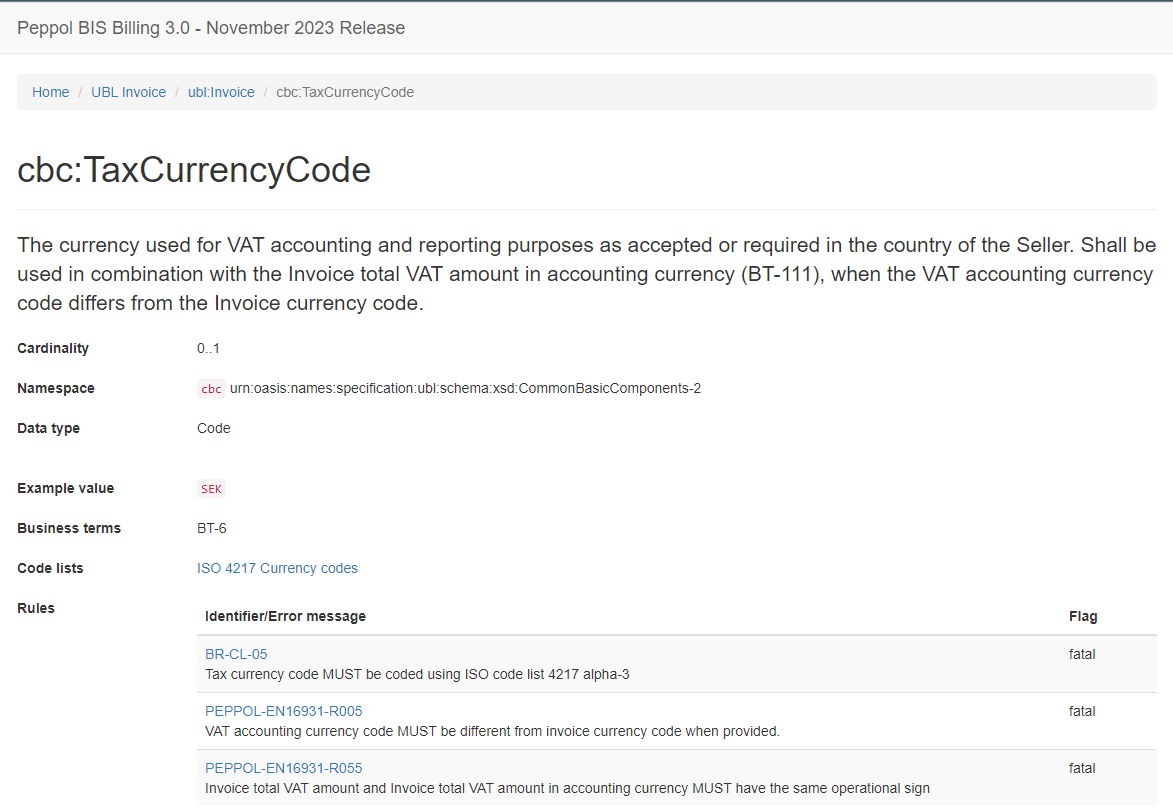Open rule PEPPOL-EN16931-R055
Viewport: 1173px width, 812px height.
[x=284, y=768]
